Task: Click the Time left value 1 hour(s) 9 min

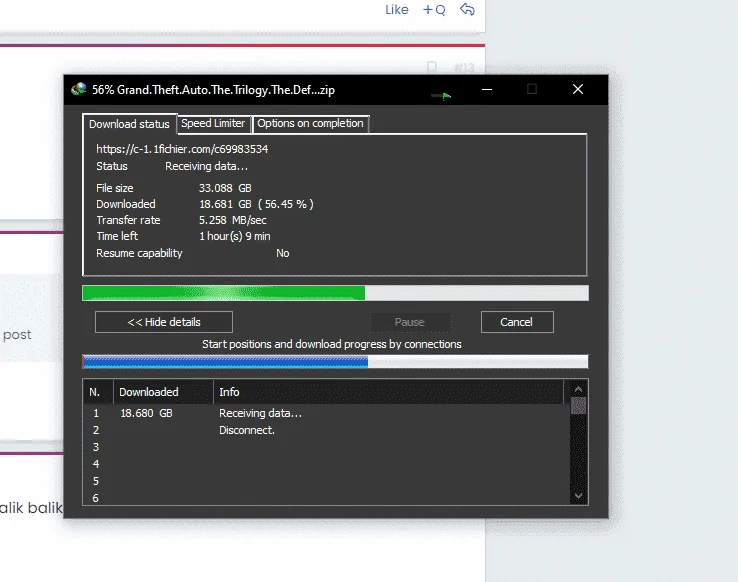Action: point(234,236)
